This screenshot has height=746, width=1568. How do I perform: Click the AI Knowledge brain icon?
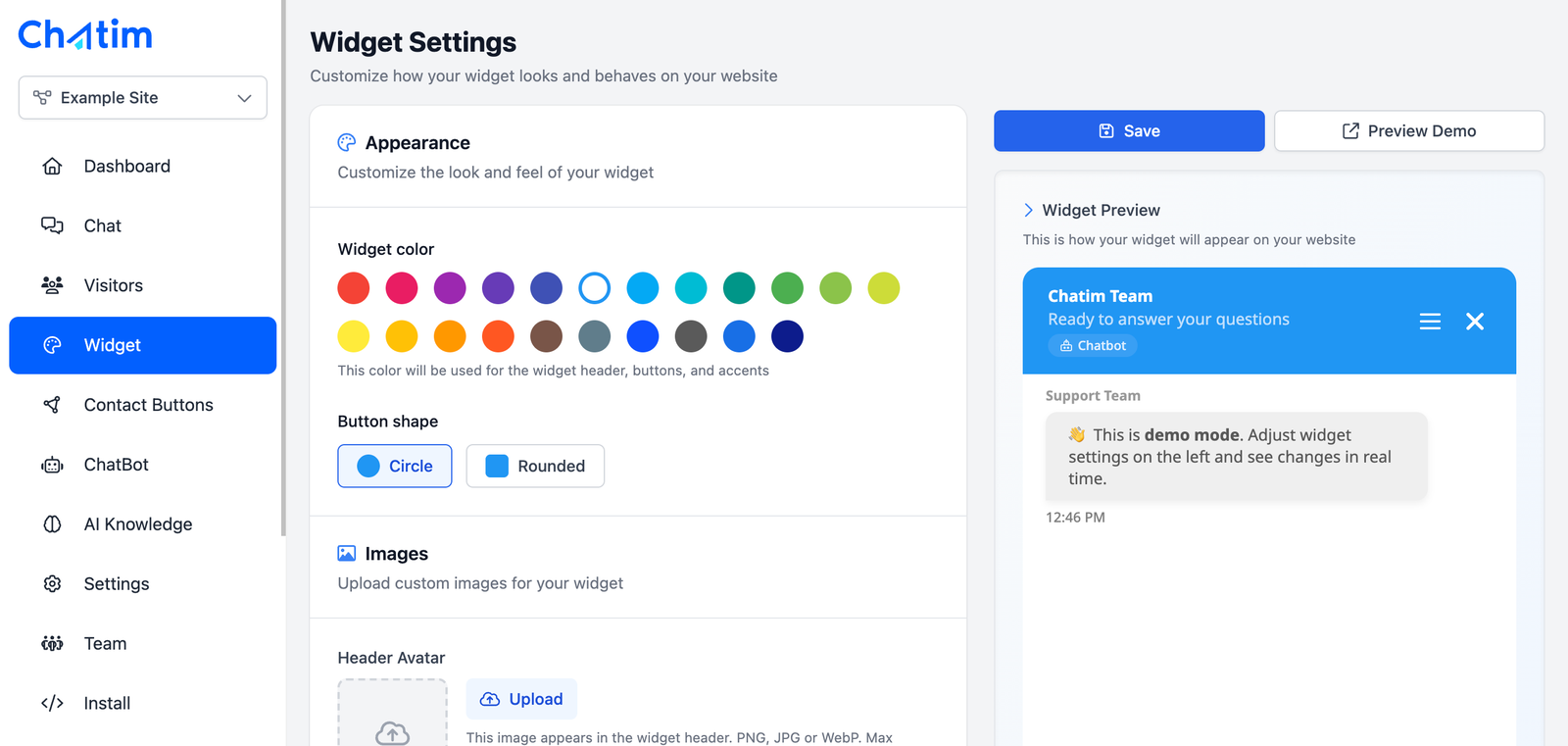pyautogui.click(x=52, y=524)
